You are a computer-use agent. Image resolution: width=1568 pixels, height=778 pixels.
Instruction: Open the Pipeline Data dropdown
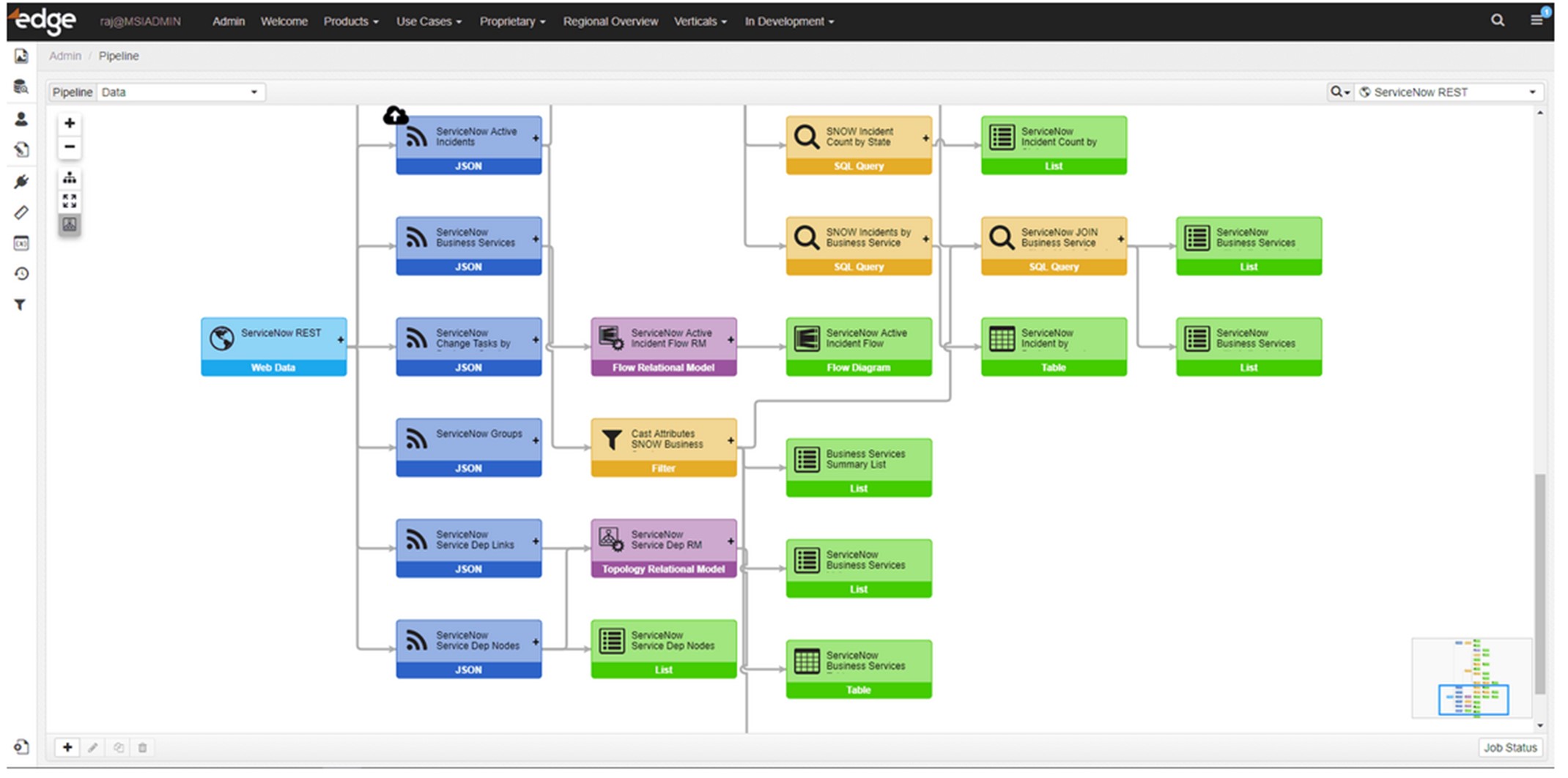[x=180, y=92]
